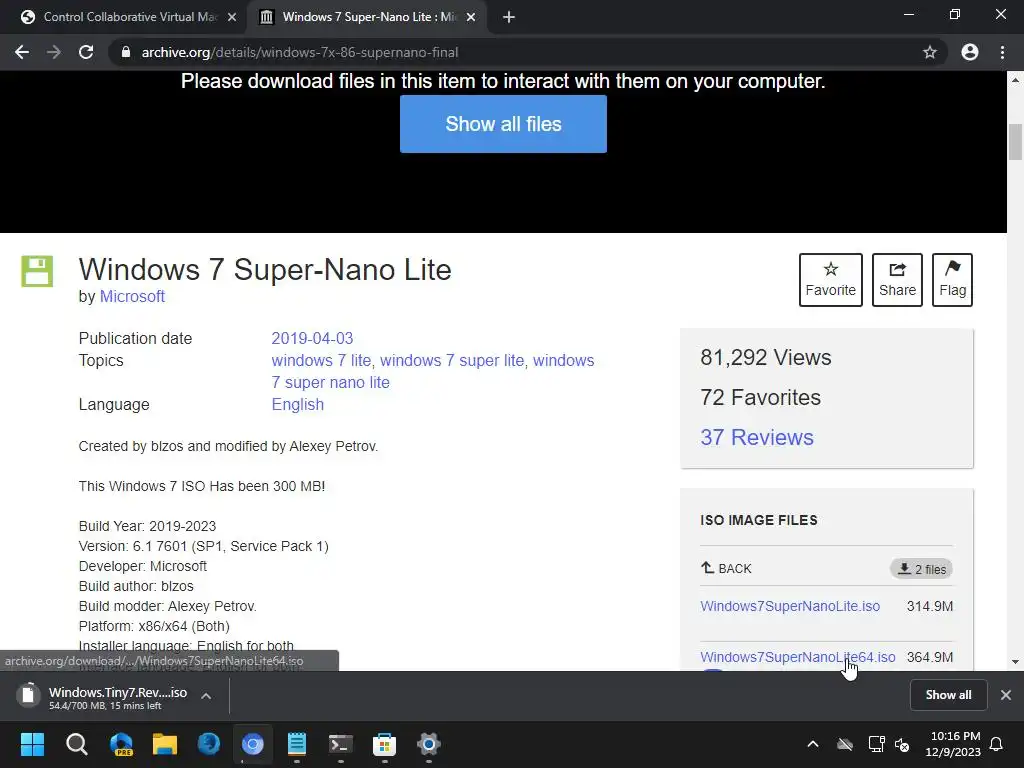Open the Windows Start menu
This screenshot has width=1024, height=768.
click(x=32, y=744)
